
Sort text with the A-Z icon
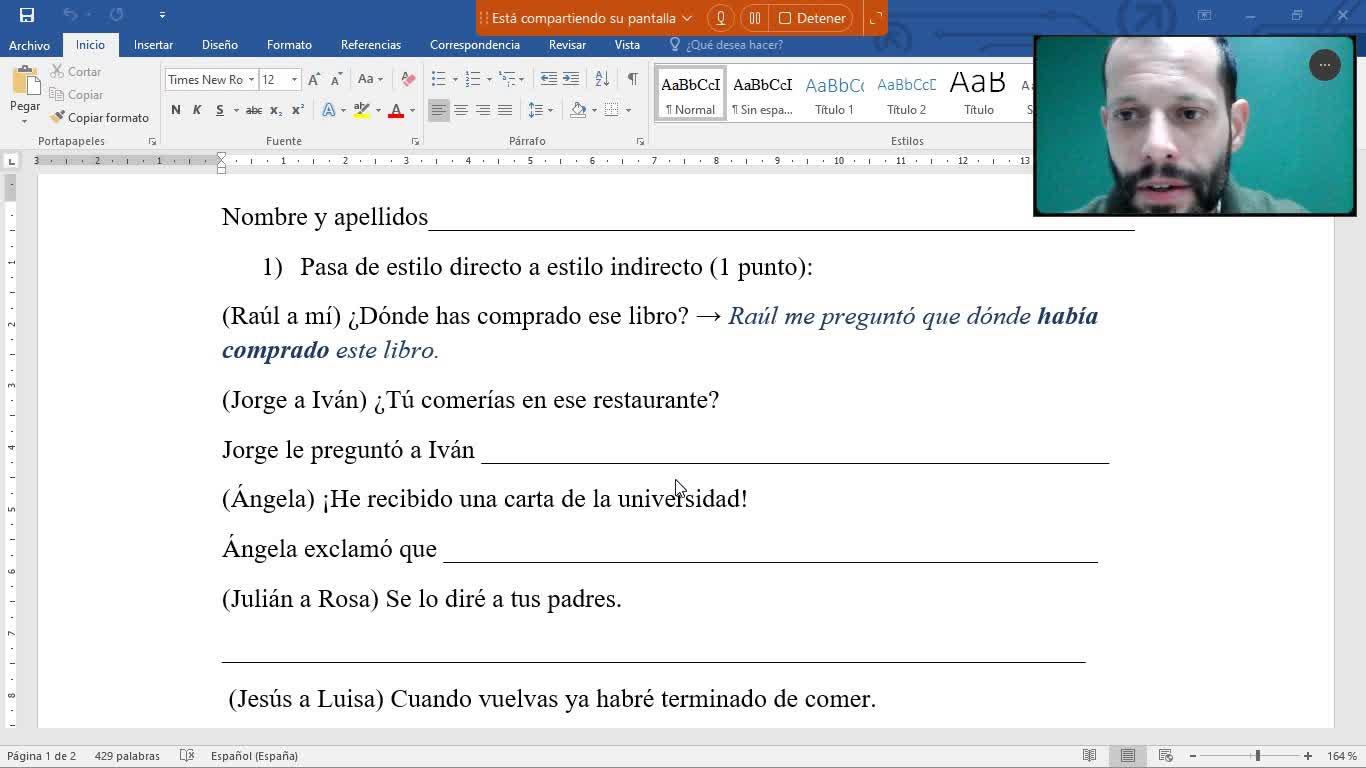[602, 79]
